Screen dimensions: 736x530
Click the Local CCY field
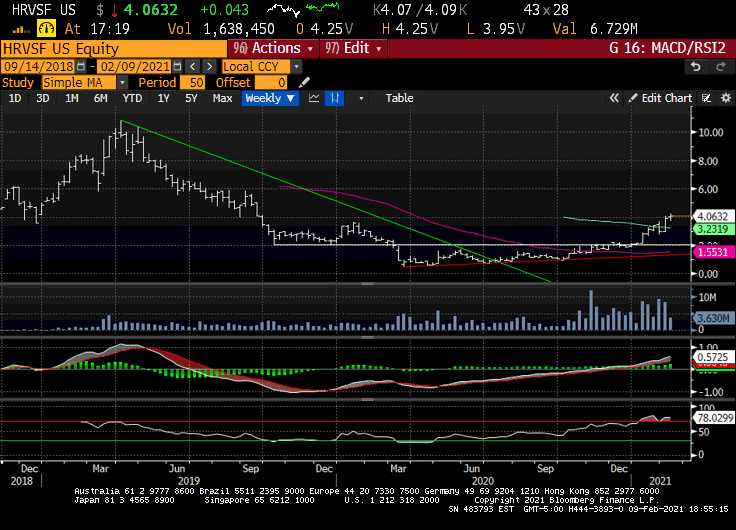256,67
